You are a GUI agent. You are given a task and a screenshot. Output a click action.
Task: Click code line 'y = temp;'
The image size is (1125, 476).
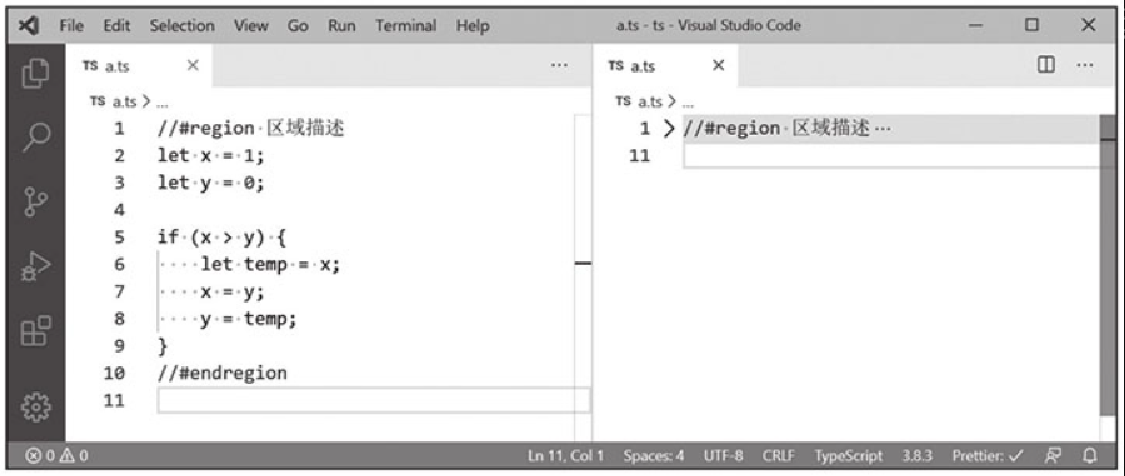(x=248, y=319)
